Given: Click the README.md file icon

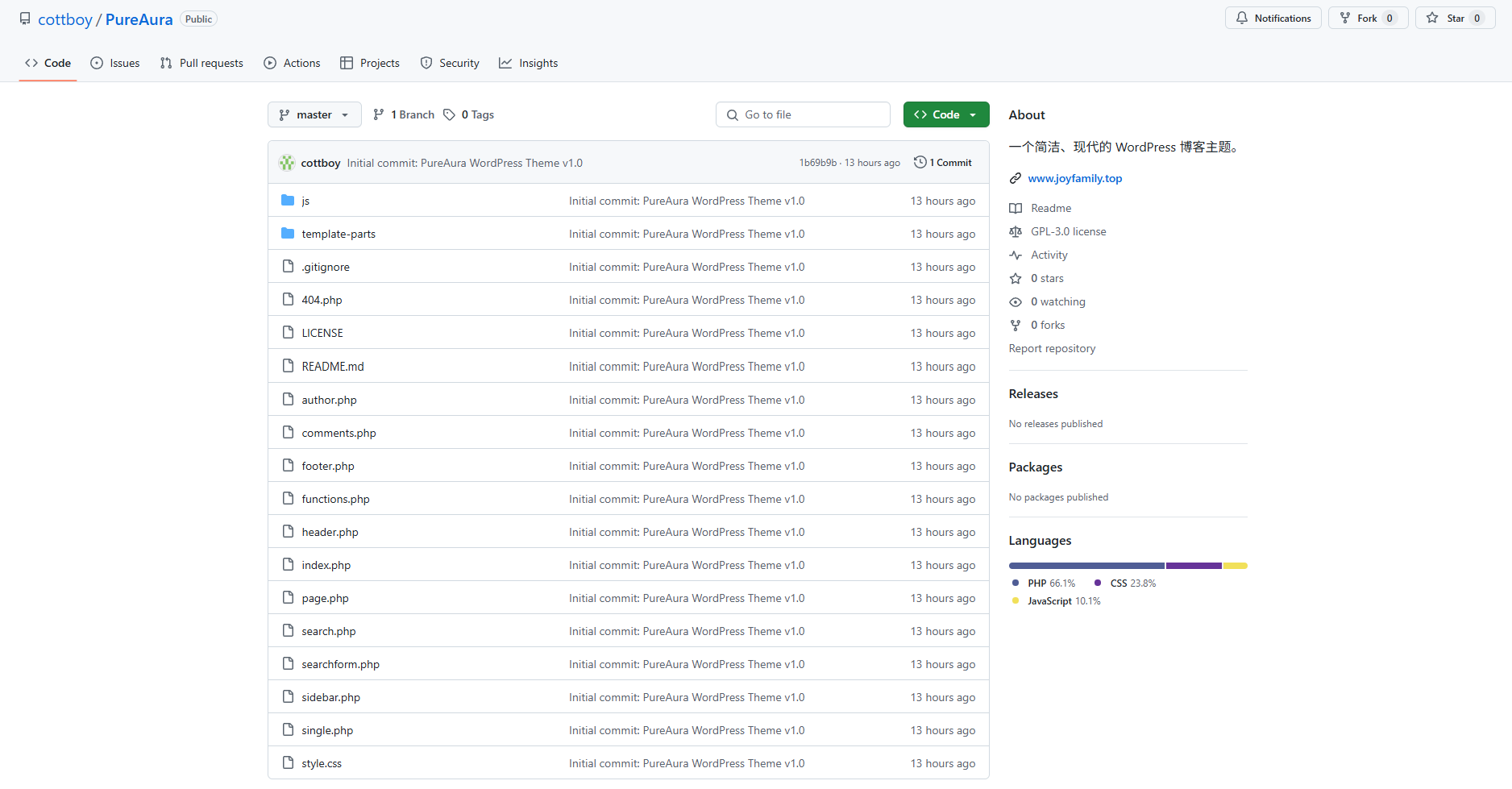Looking at the screenshot, I should click(x=288, y=366).
